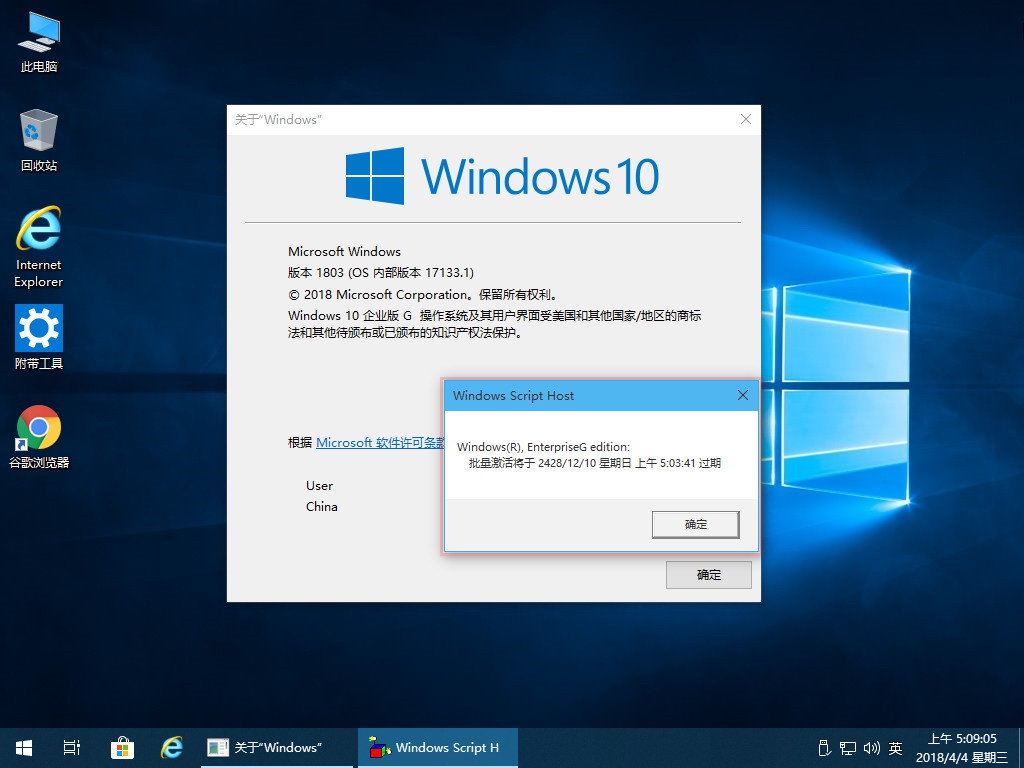Open Task View on the taskbar
This screenshot has height=768, width=1024.
pos(72,748)
